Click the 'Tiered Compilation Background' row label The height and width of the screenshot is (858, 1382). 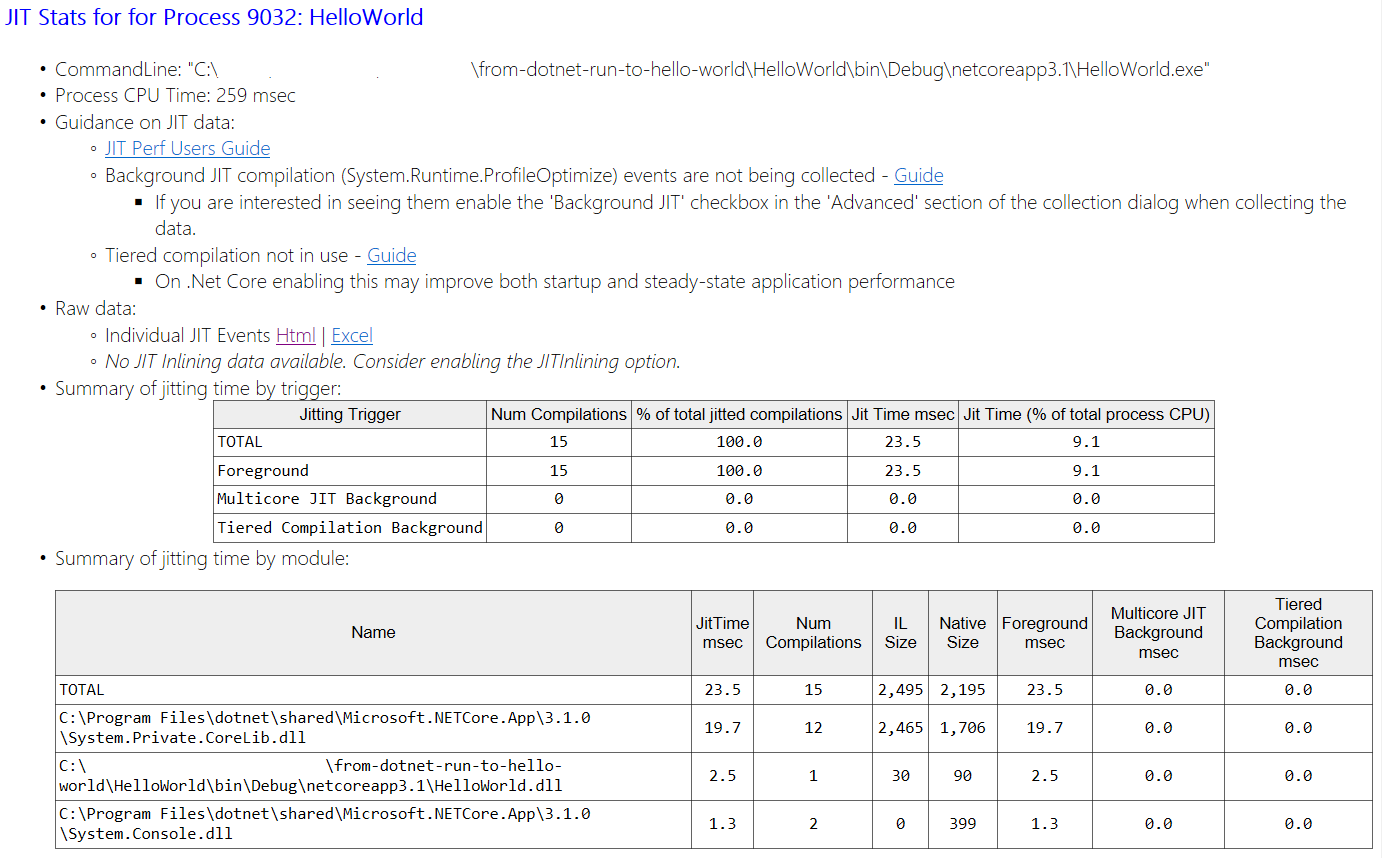click(x=350, y=527)
